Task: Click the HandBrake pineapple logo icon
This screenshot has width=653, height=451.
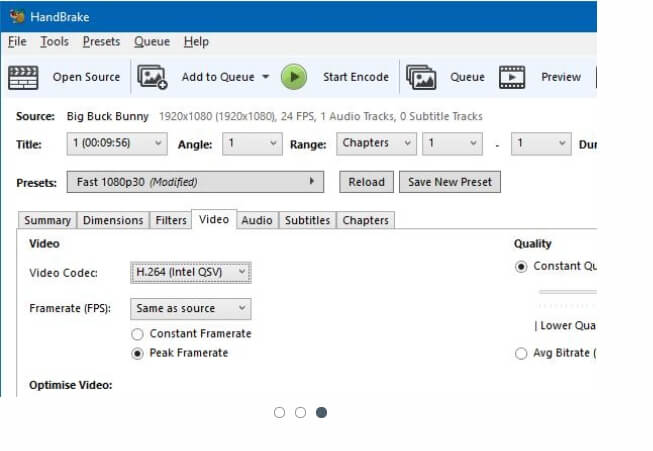Action: (17, 17)
